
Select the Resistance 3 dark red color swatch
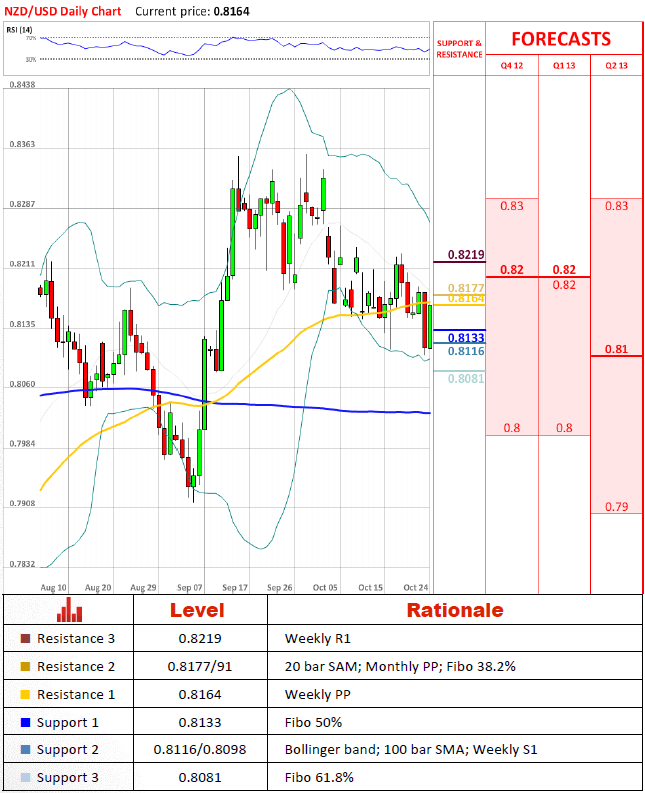click(24, 639)
